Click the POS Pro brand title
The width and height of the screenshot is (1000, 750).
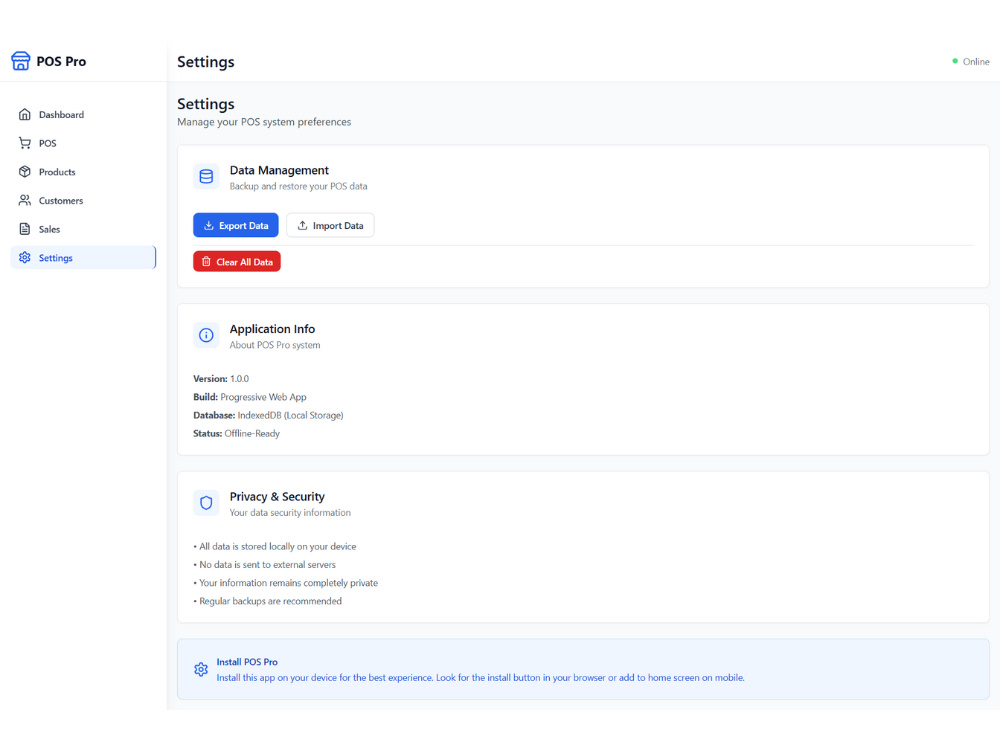(x=61, y=61)
